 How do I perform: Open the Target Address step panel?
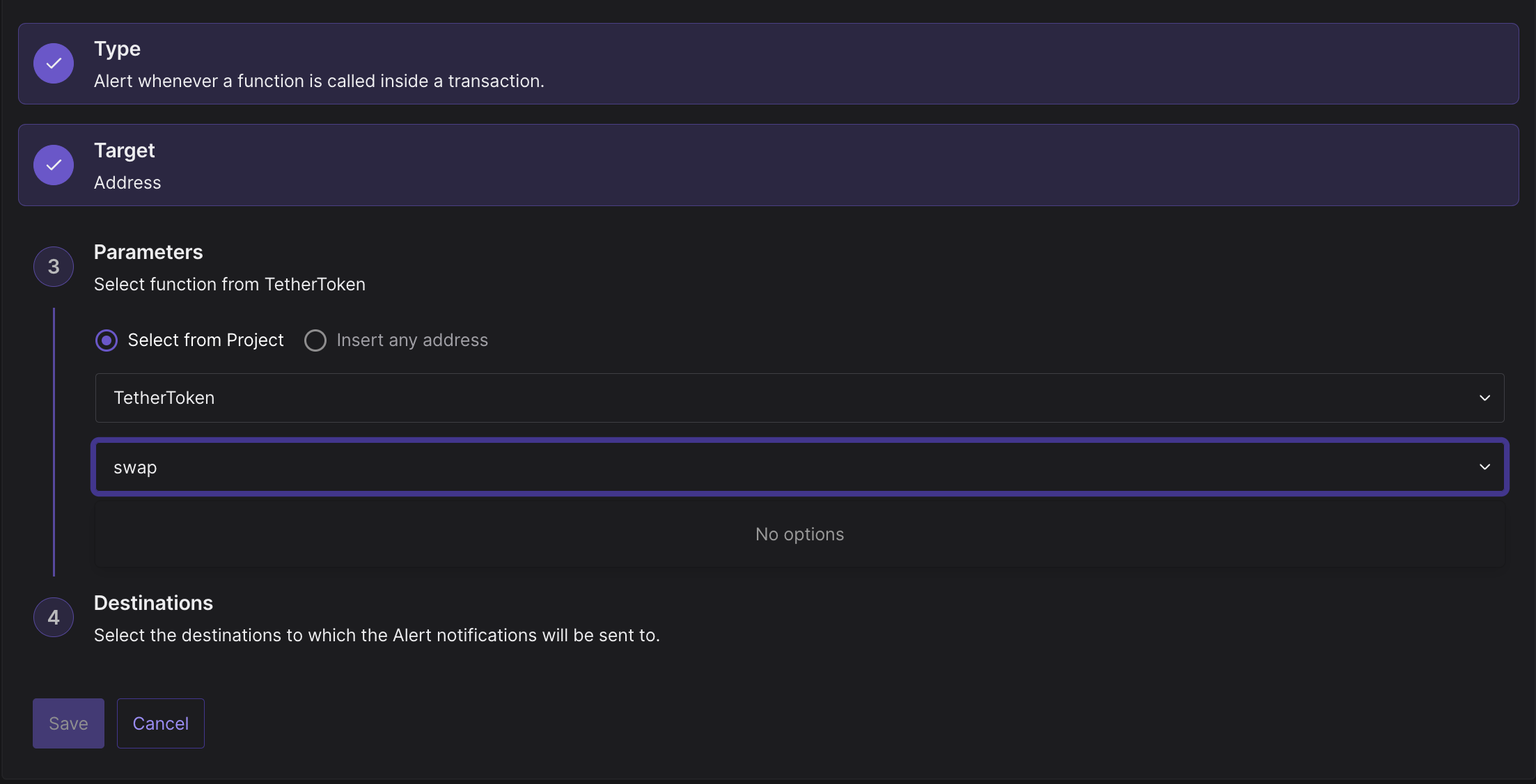(768, 165)
